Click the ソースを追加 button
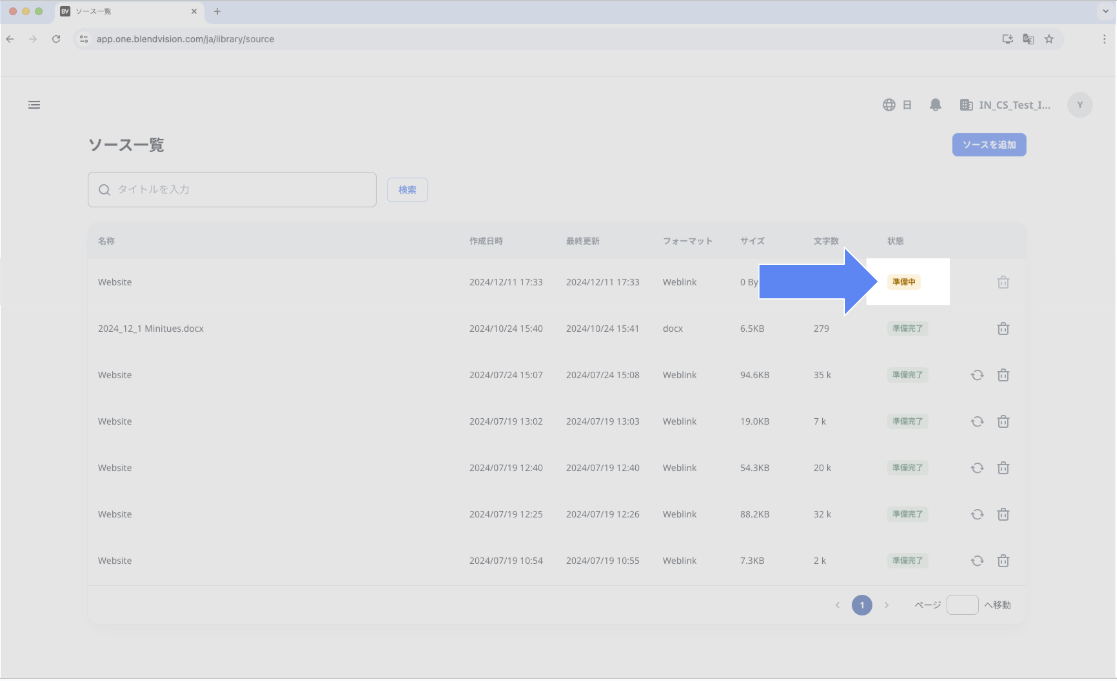1117x681 pixels. pos(989,145)
